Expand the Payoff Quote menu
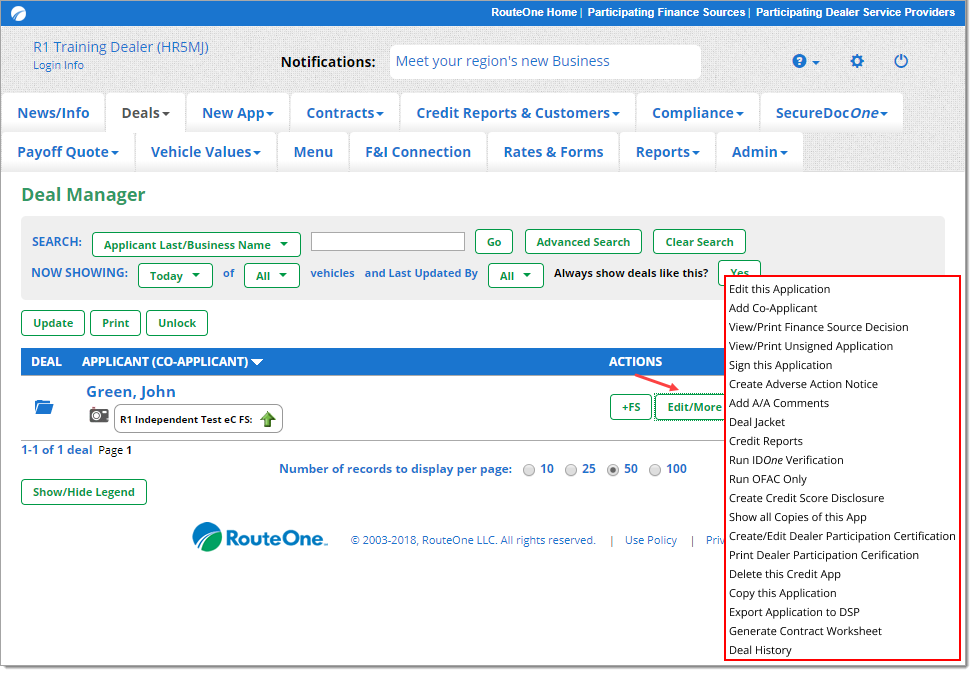This screenshot has height=673, width=973. coord(68,152)
